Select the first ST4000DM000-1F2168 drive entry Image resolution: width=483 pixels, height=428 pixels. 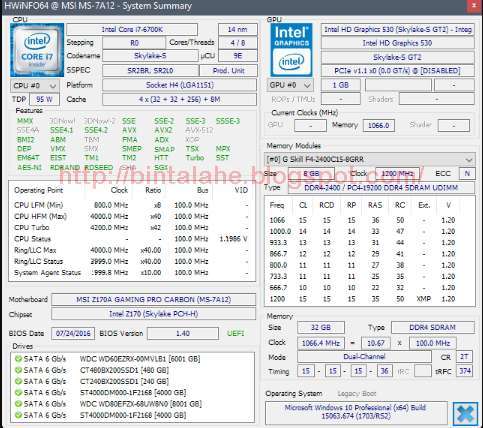coord(133,393)
